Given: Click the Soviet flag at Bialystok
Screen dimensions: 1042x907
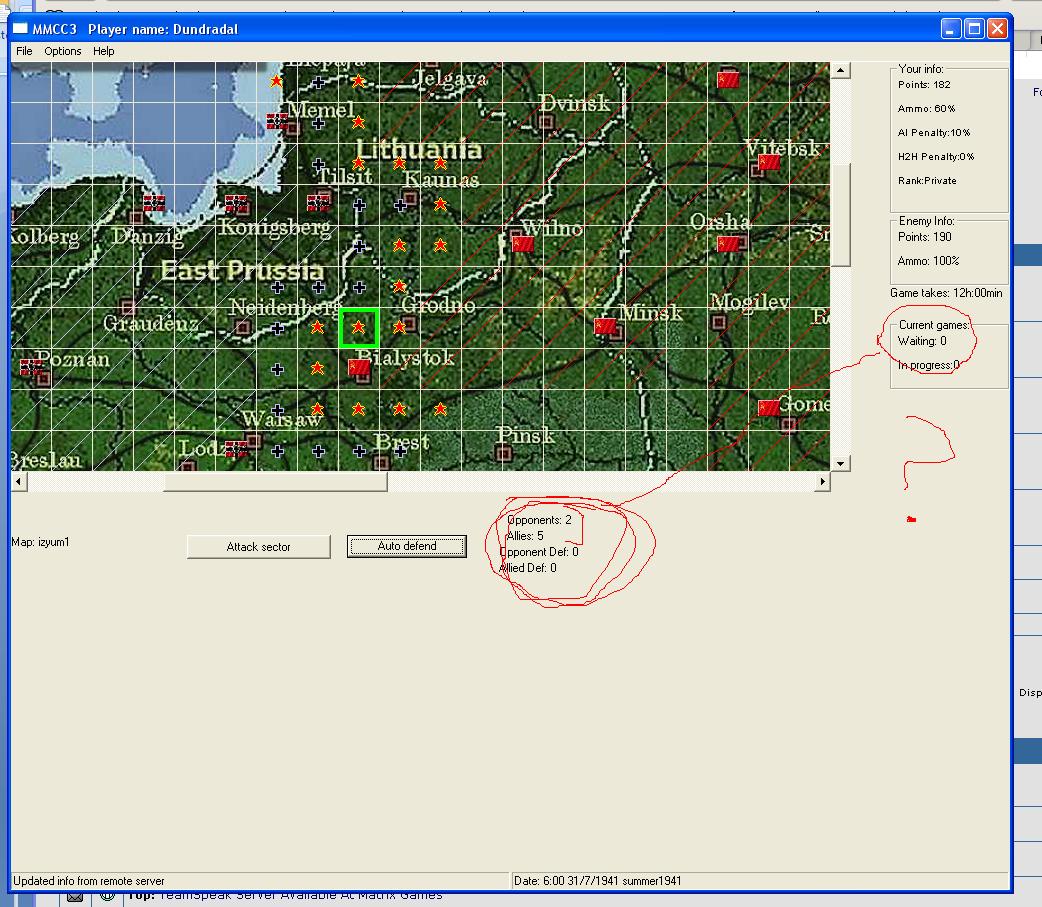Looking at the screenshot, I should click(x=359, y=367).
